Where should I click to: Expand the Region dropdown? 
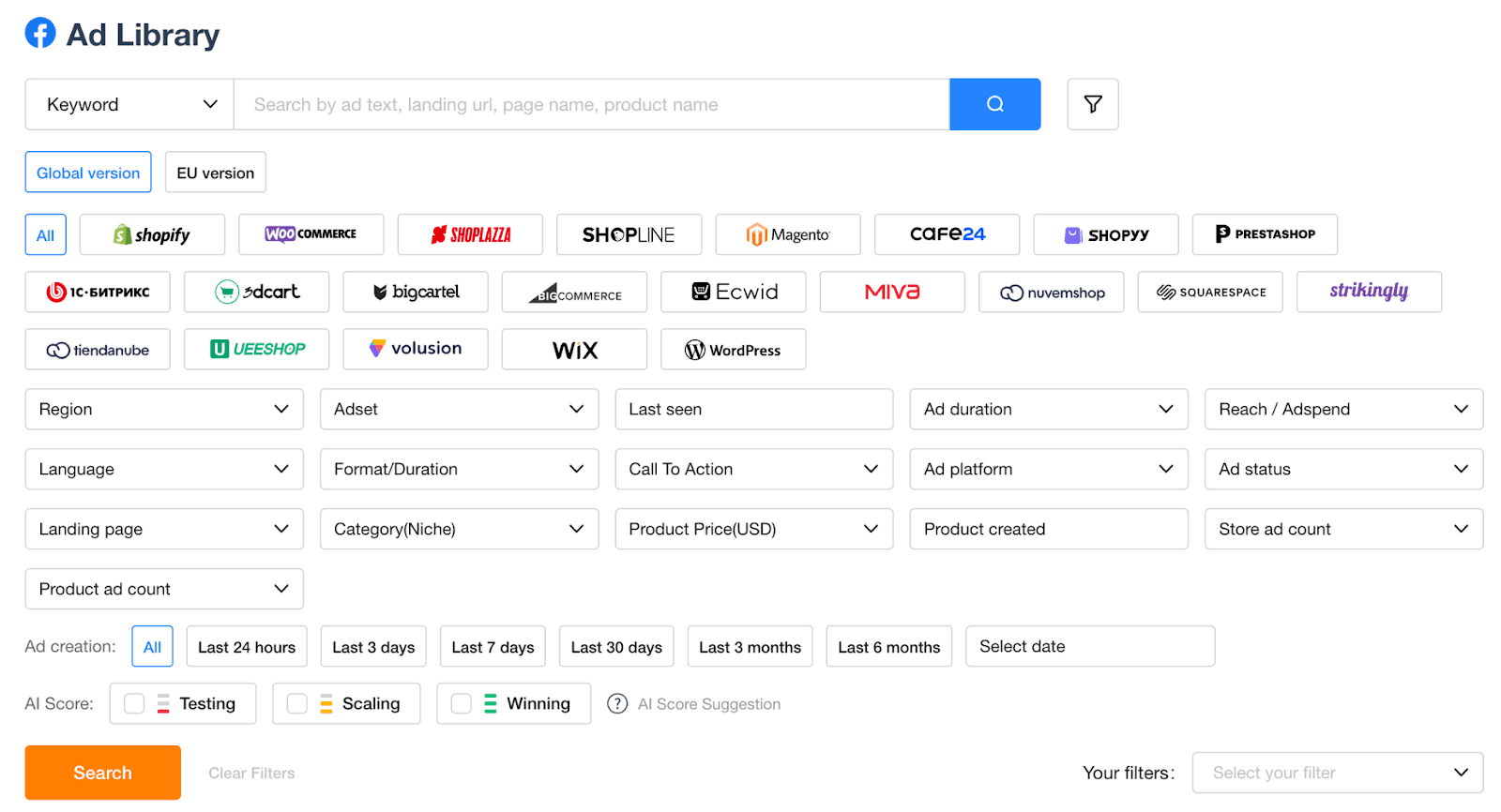[164, 409]
